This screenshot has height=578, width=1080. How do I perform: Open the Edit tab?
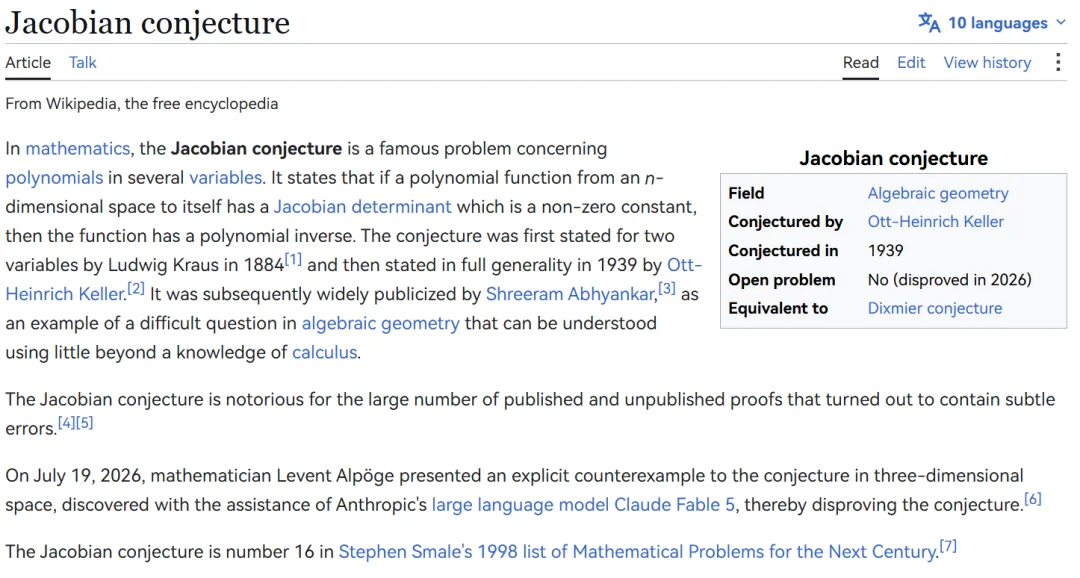(911, 63)
